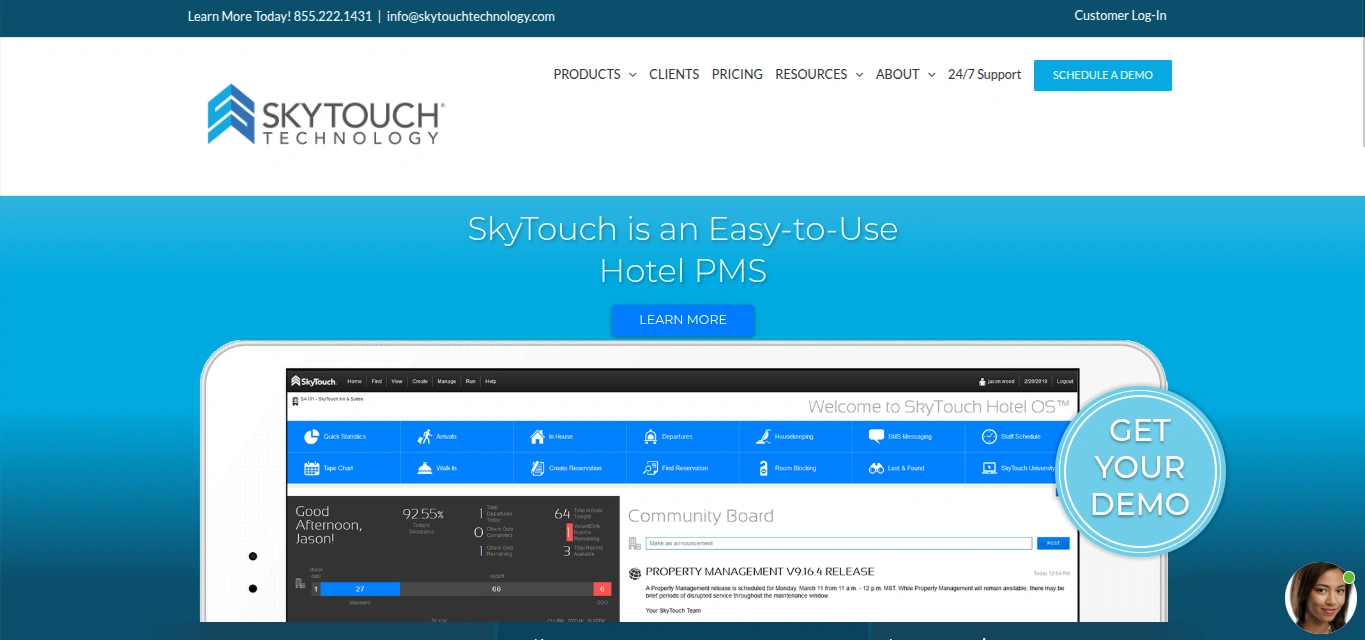Expand the PRODUCTS dropdown menu

point(595,74)
